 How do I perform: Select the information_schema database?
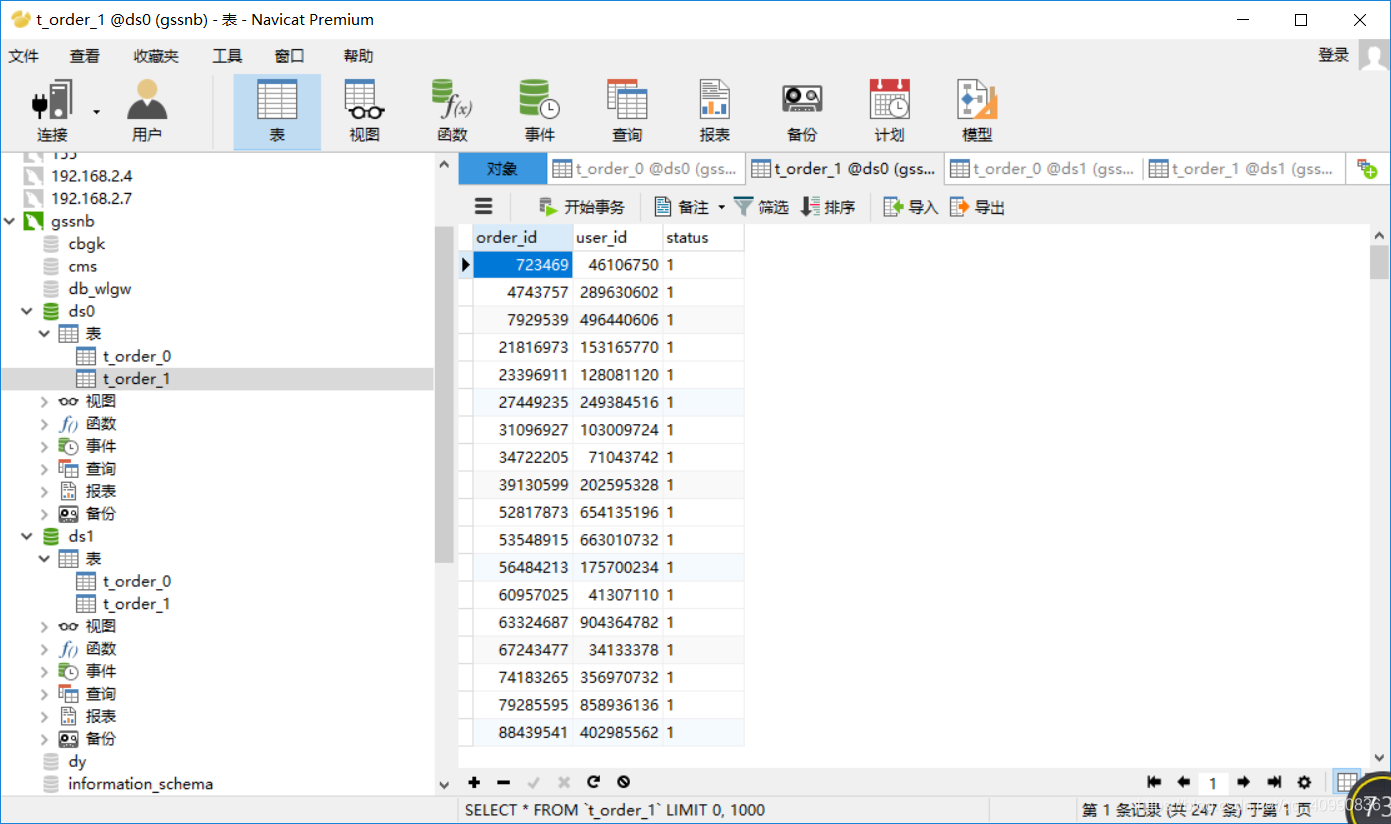(x=140, y=784)
